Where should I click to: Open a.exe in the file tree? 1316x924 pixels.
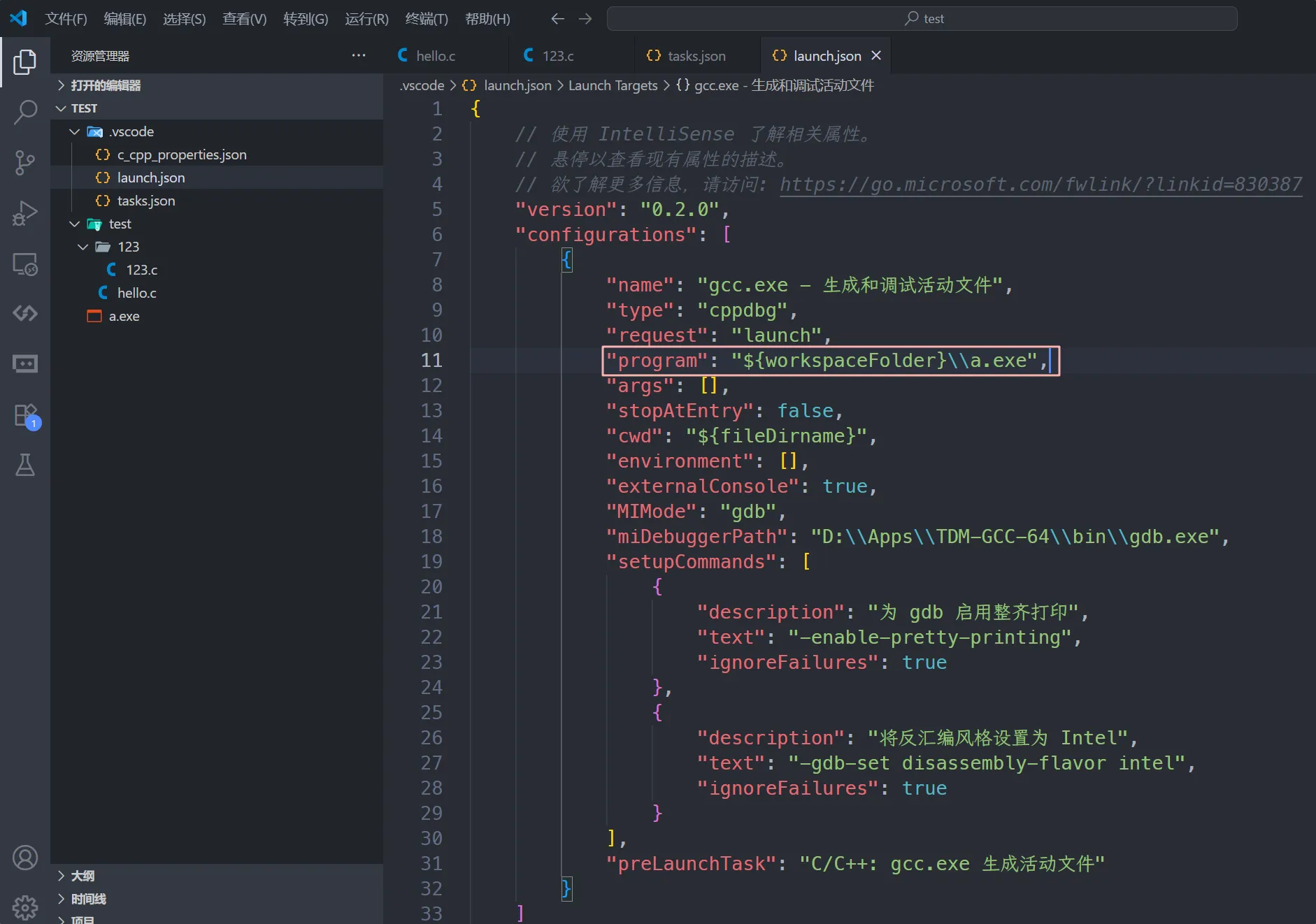[x=124, y=316]
